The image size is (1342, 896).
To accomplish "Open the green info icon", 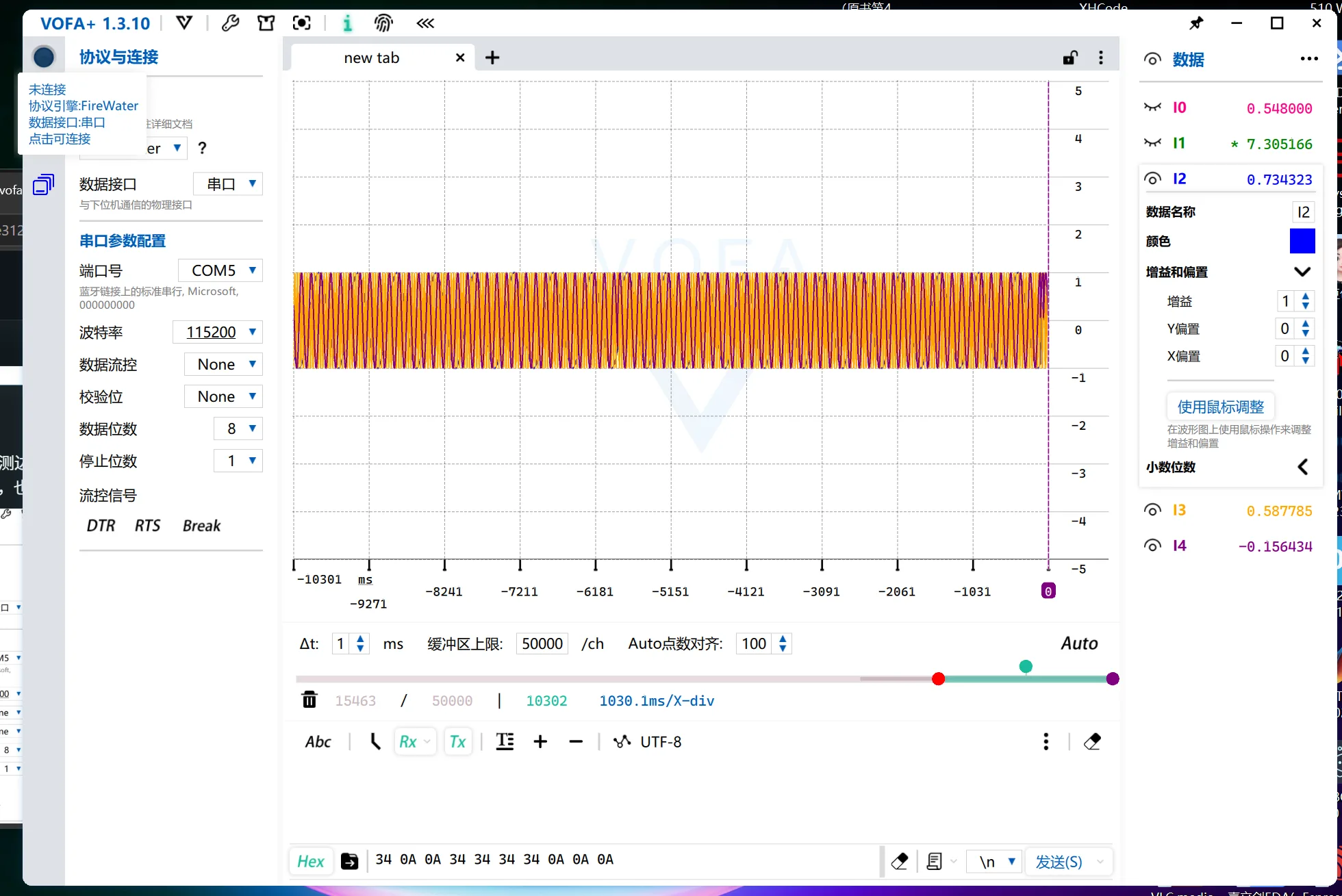I will point(347,23).
